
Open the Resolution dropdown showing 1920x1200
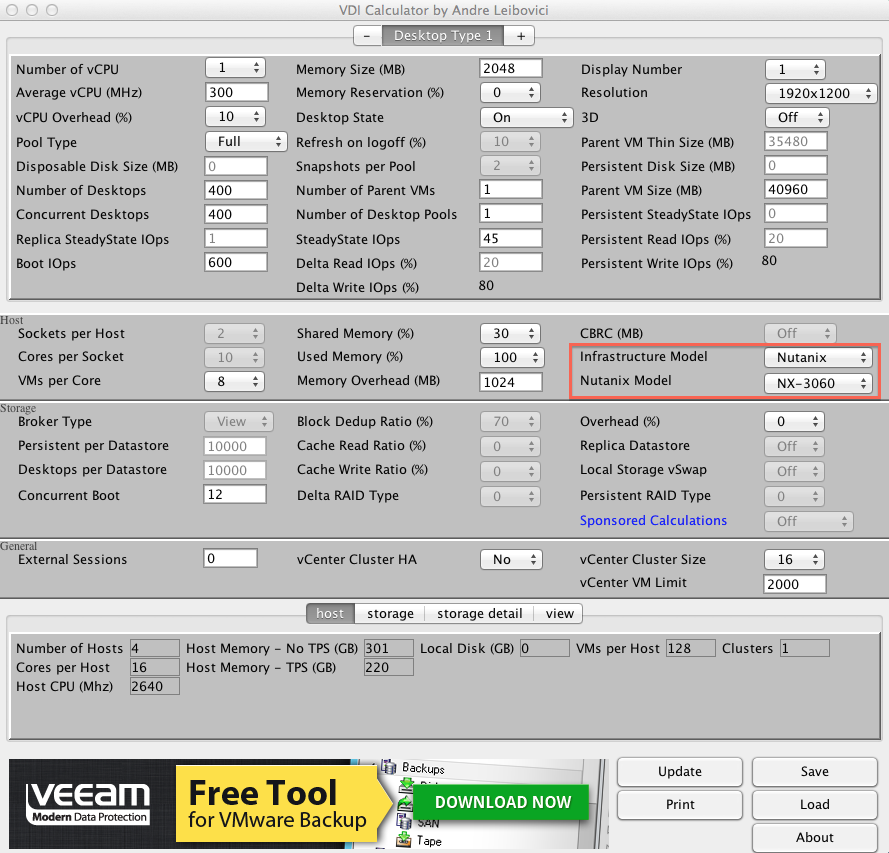(821, 94)
